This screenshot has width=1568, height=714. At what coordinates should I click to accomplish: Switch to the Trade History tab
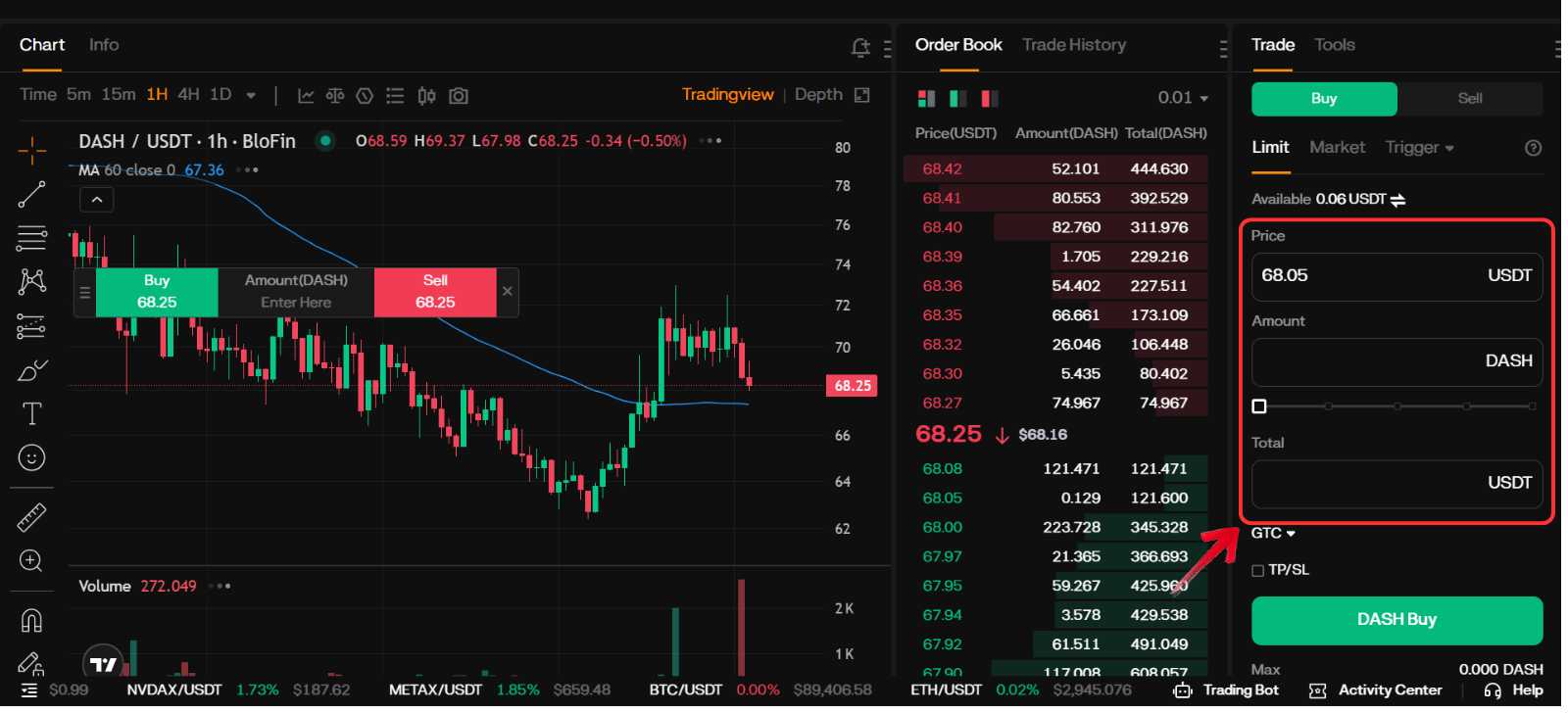(x=1073, y=45)
